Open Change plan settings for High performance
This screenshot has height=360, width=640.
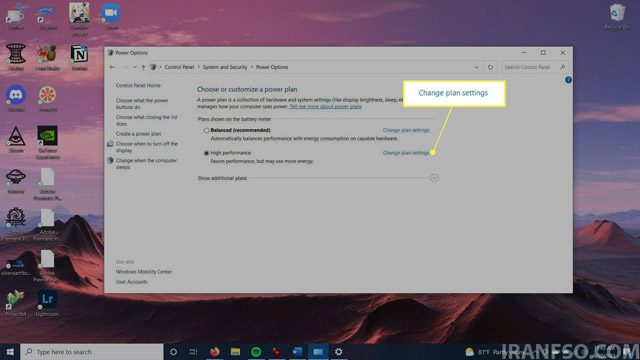tap(406, 153)
